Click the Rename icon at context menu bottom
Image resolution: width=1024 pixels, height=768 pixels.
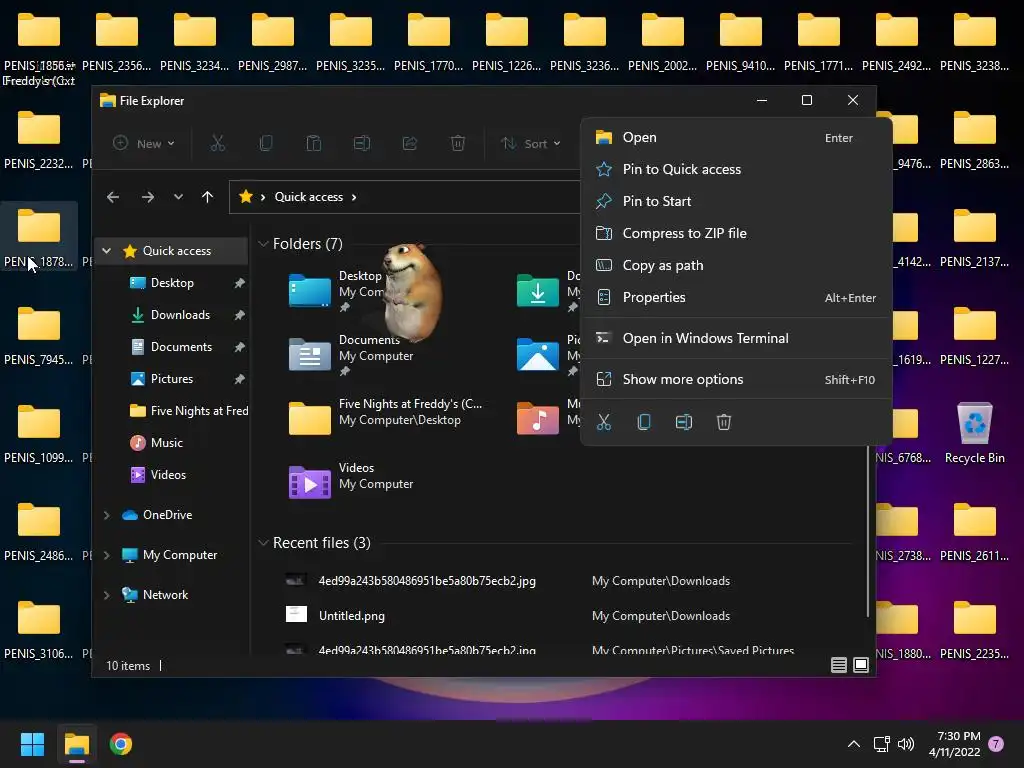pyautogui.click(x=684, y=422)
